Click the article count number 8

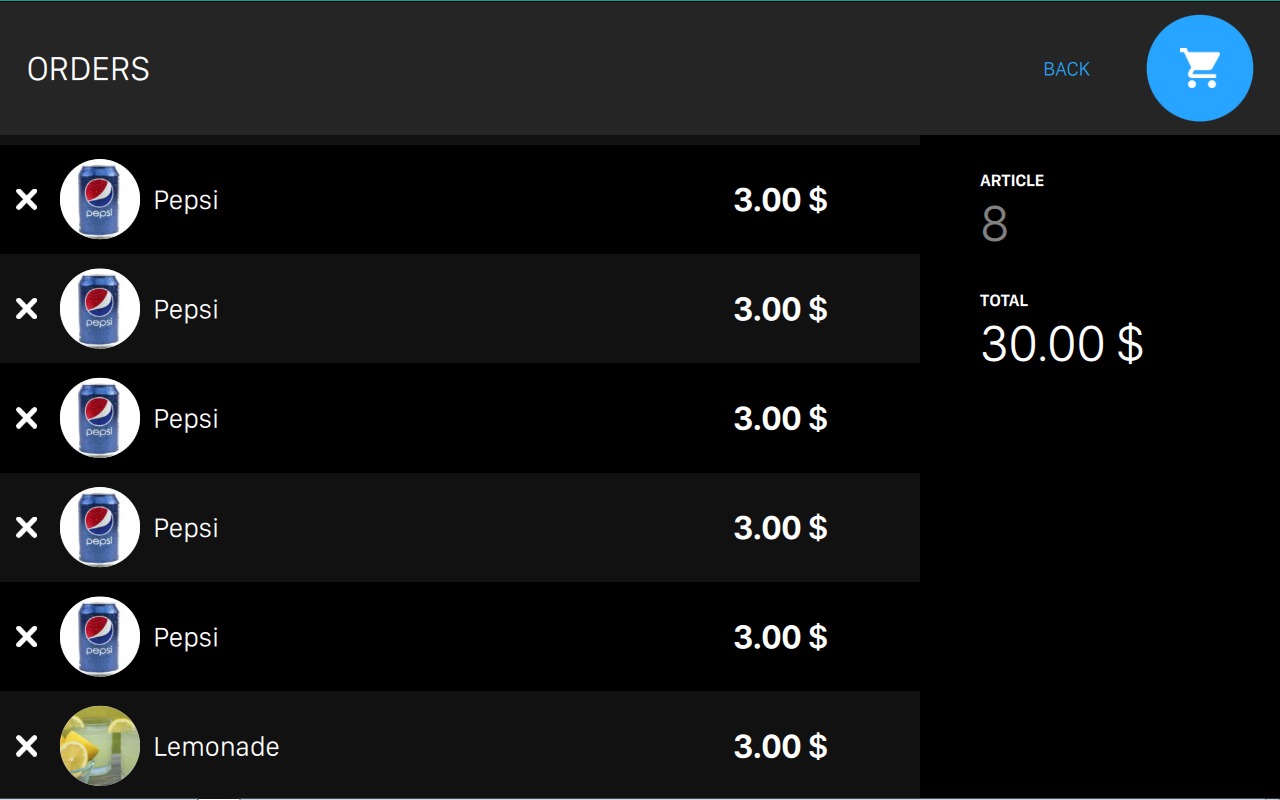[994, 225]
